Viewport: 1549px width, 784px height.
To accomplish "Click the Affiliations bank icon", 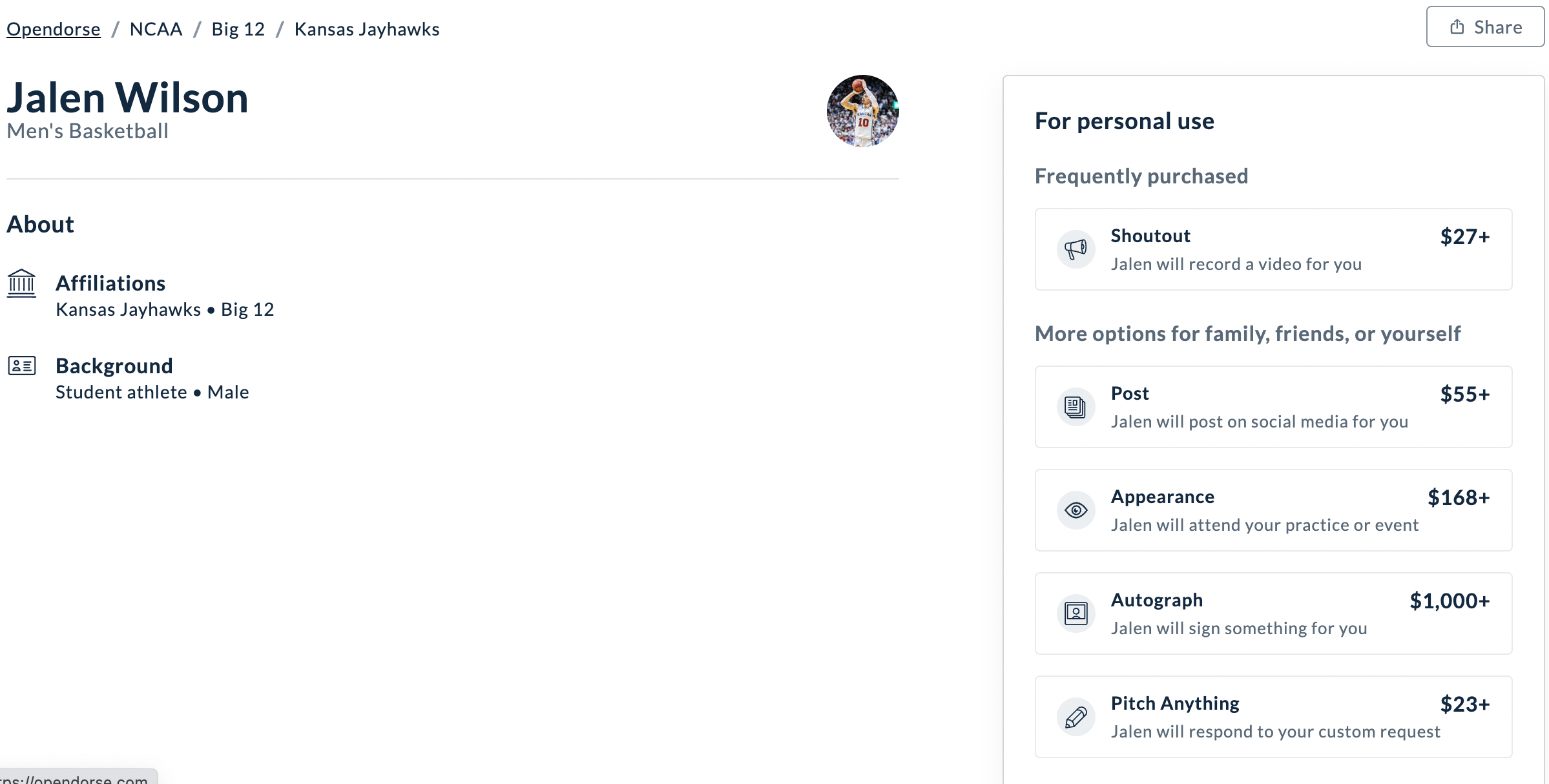I will point(21,282).
